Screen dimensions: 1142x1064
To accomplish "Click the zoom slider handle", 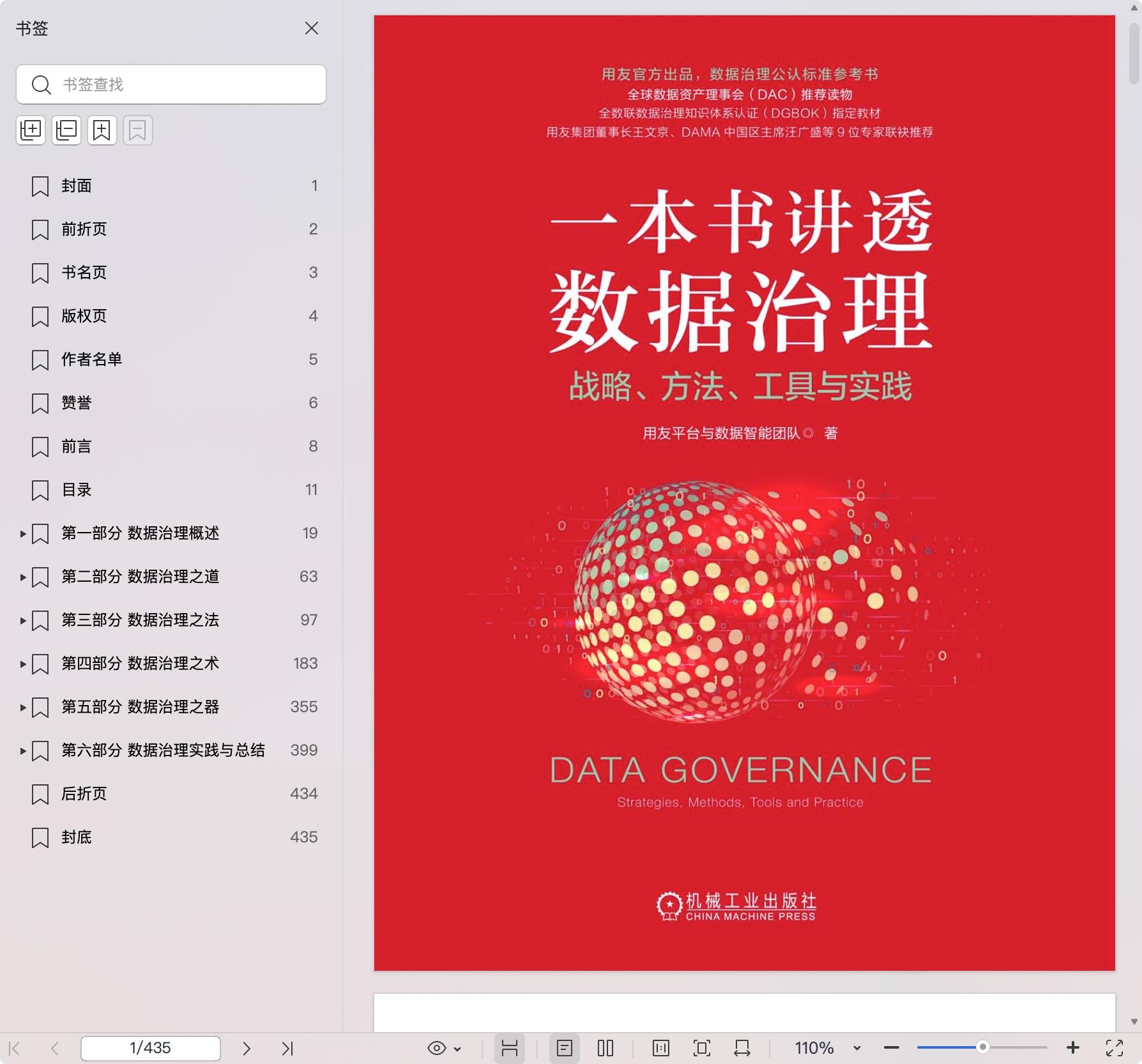I will pyautogui.click(x=983, y=1047).
